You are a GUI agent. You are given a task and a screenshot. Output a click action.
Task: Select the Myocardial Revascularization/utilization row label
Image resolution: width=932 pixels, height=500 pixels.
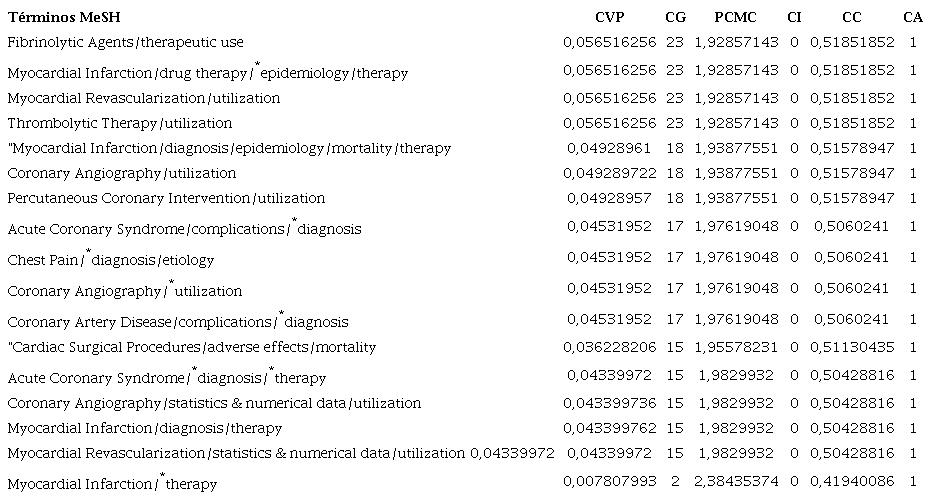[x=143, y=98]
